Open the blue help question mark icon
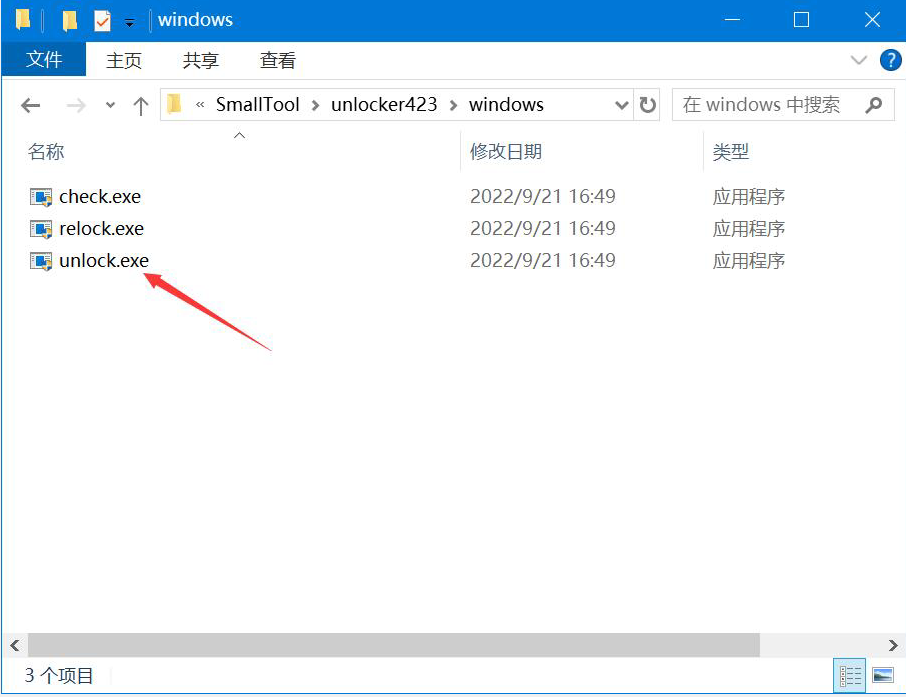The height and width of the screenshot is (697, 906). 890,60
